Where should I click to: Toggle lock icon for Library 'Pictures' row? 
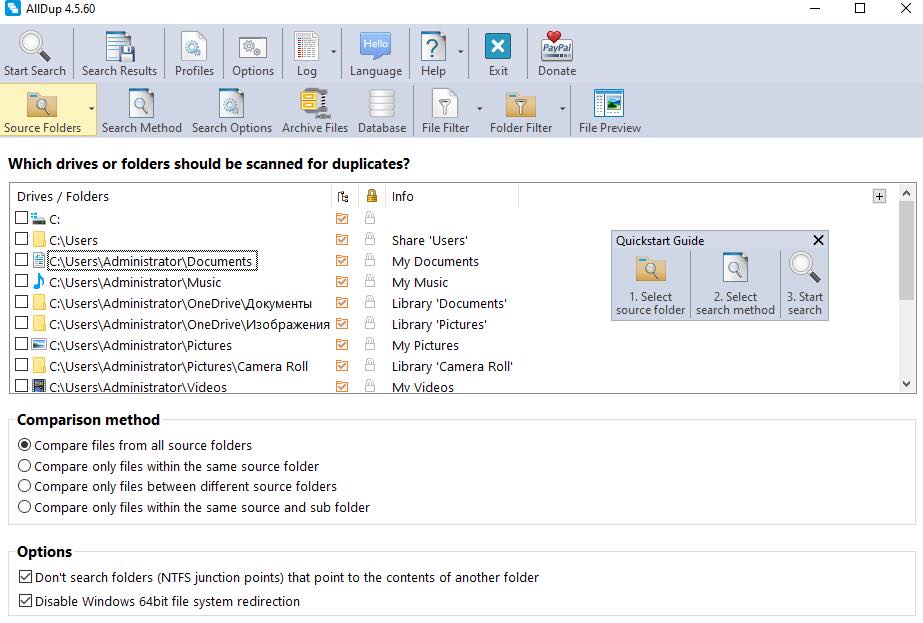(370, 323)
